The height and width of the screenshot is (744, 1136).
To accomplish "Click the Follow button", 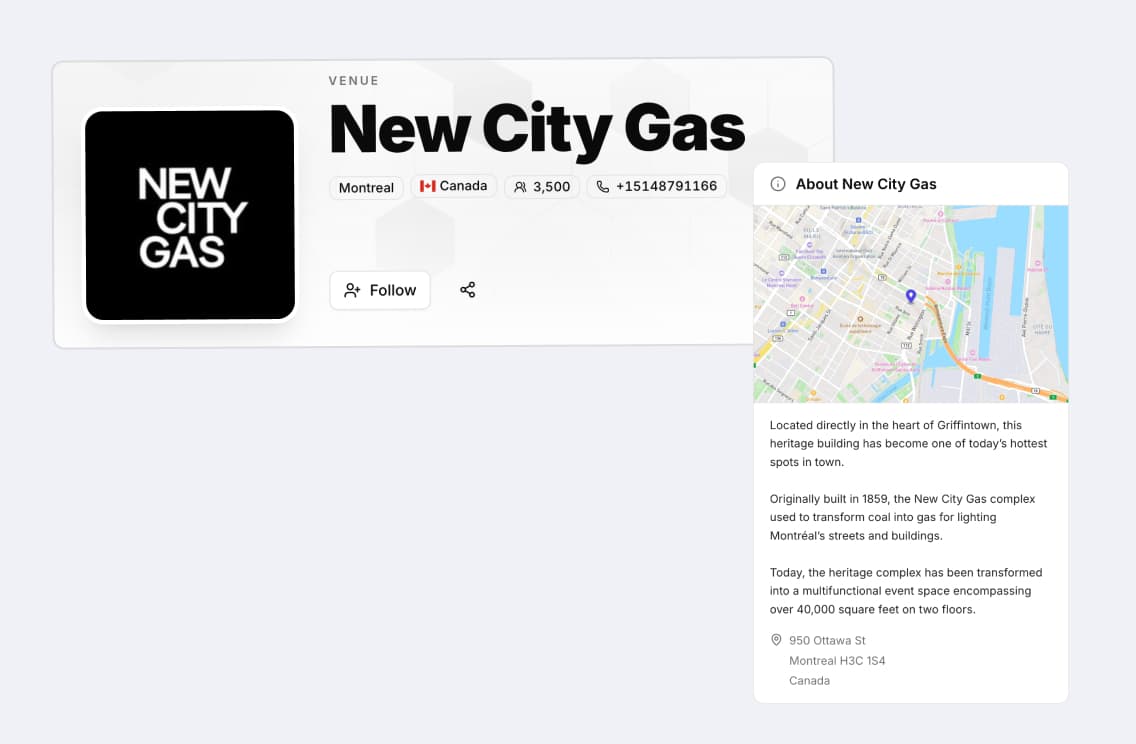I will click(x=380, y=291).
